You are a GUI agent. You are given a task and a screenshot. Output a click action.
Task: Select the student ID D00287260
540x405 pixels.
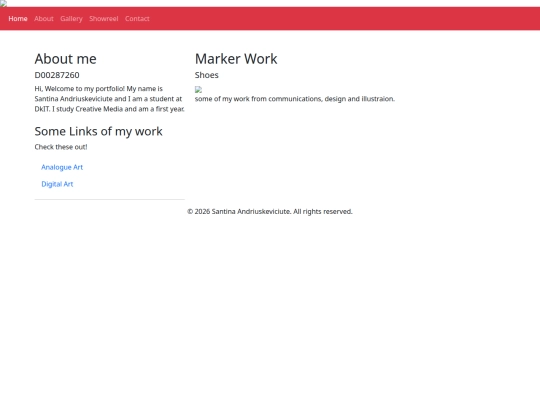tap(57, 75)
